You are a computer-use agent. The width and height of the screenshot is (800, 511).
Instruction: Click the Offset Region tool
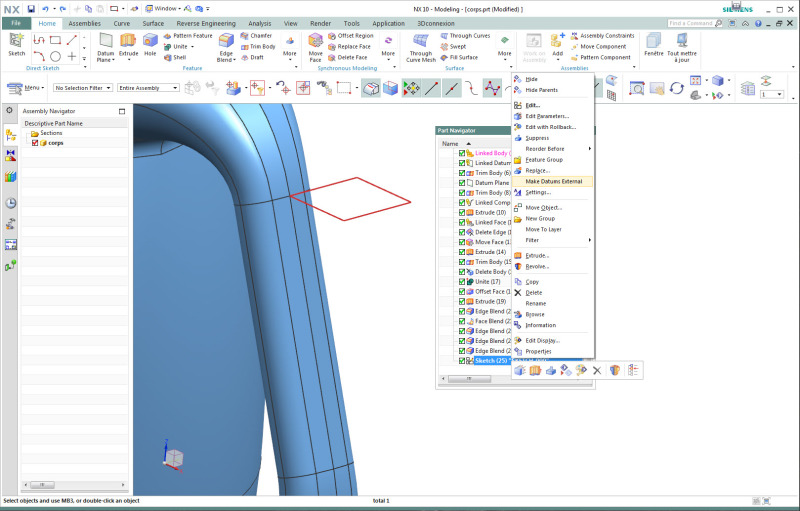point(351,36)
